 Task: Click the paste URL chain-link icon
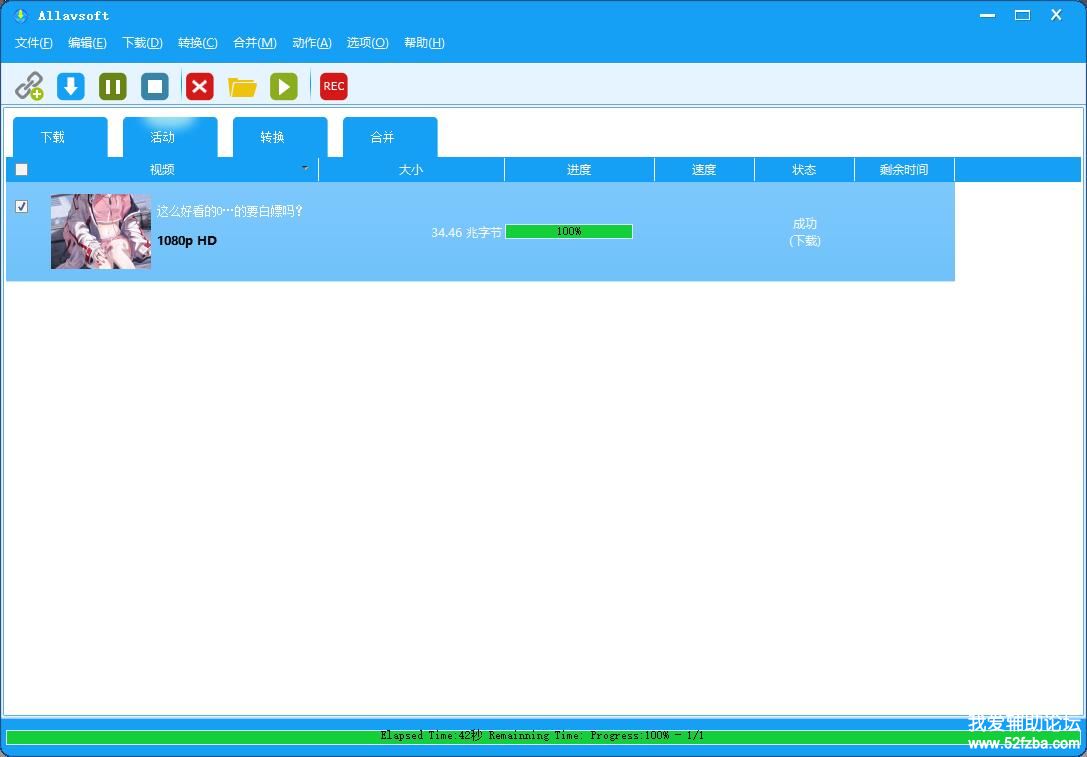(29, 87)
